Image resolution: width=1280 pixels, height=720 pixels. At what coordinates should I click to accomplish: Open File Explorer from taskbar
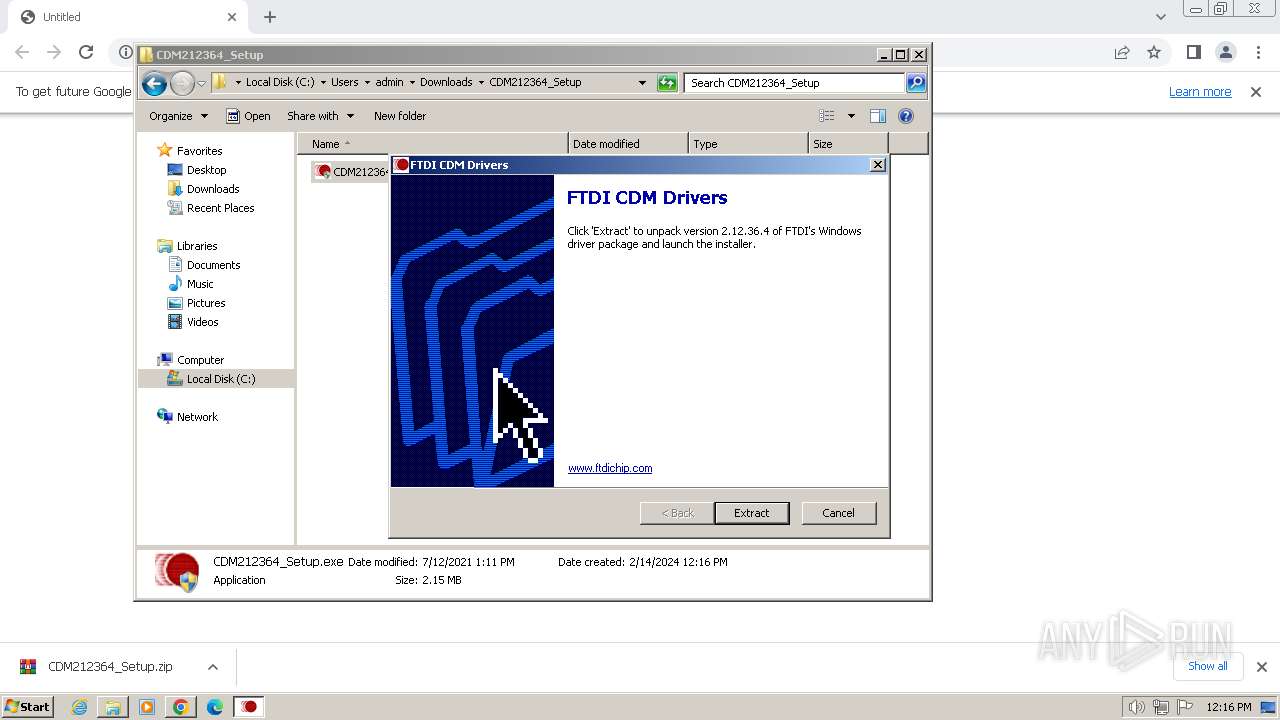click(x=113, y=707)
